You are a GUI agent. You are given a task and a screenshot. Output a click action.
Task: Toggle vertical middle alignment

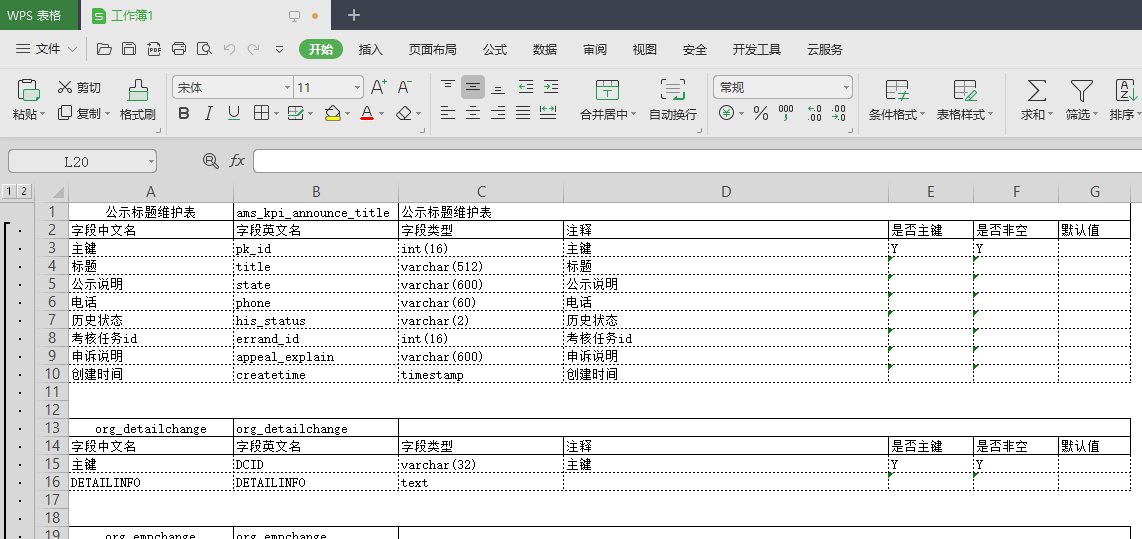[x=473, y=87]
